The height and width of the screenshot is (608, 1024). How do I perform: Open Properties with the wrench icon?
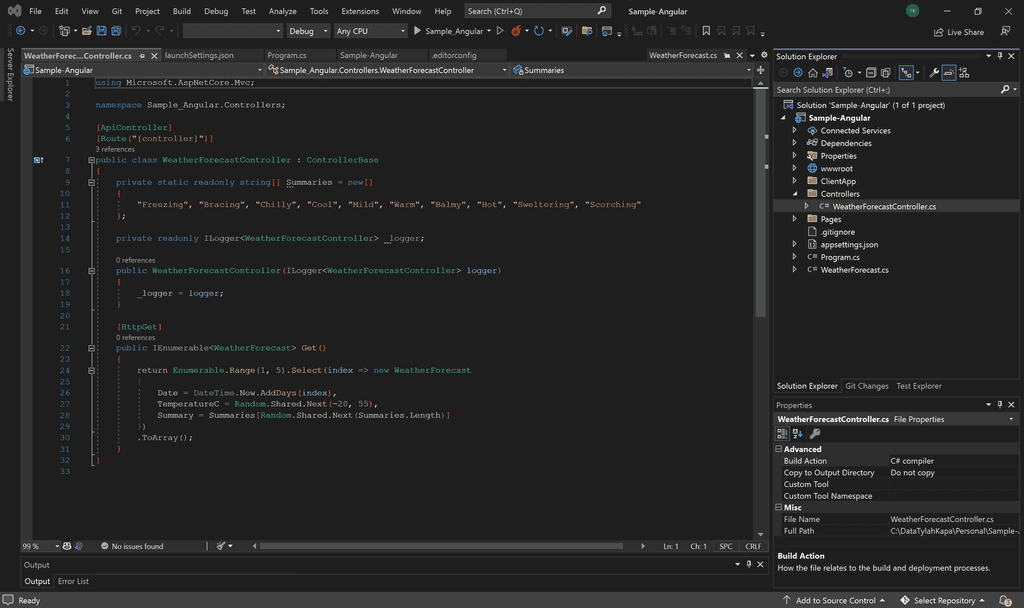935,74
